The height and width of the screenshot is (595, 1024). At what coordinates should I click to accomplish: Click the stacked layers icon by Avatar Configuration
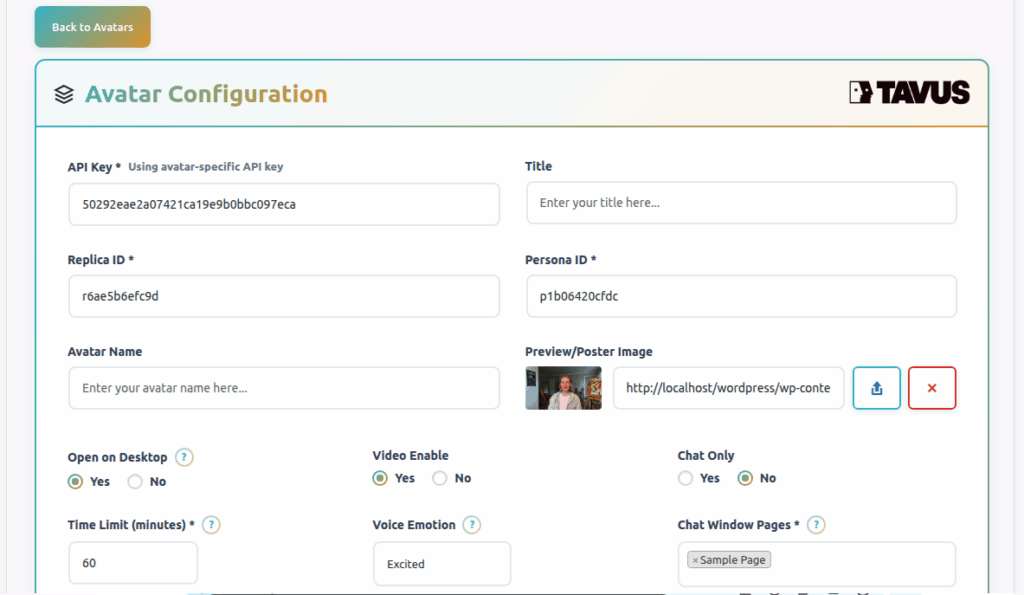[x=64, y=95]
